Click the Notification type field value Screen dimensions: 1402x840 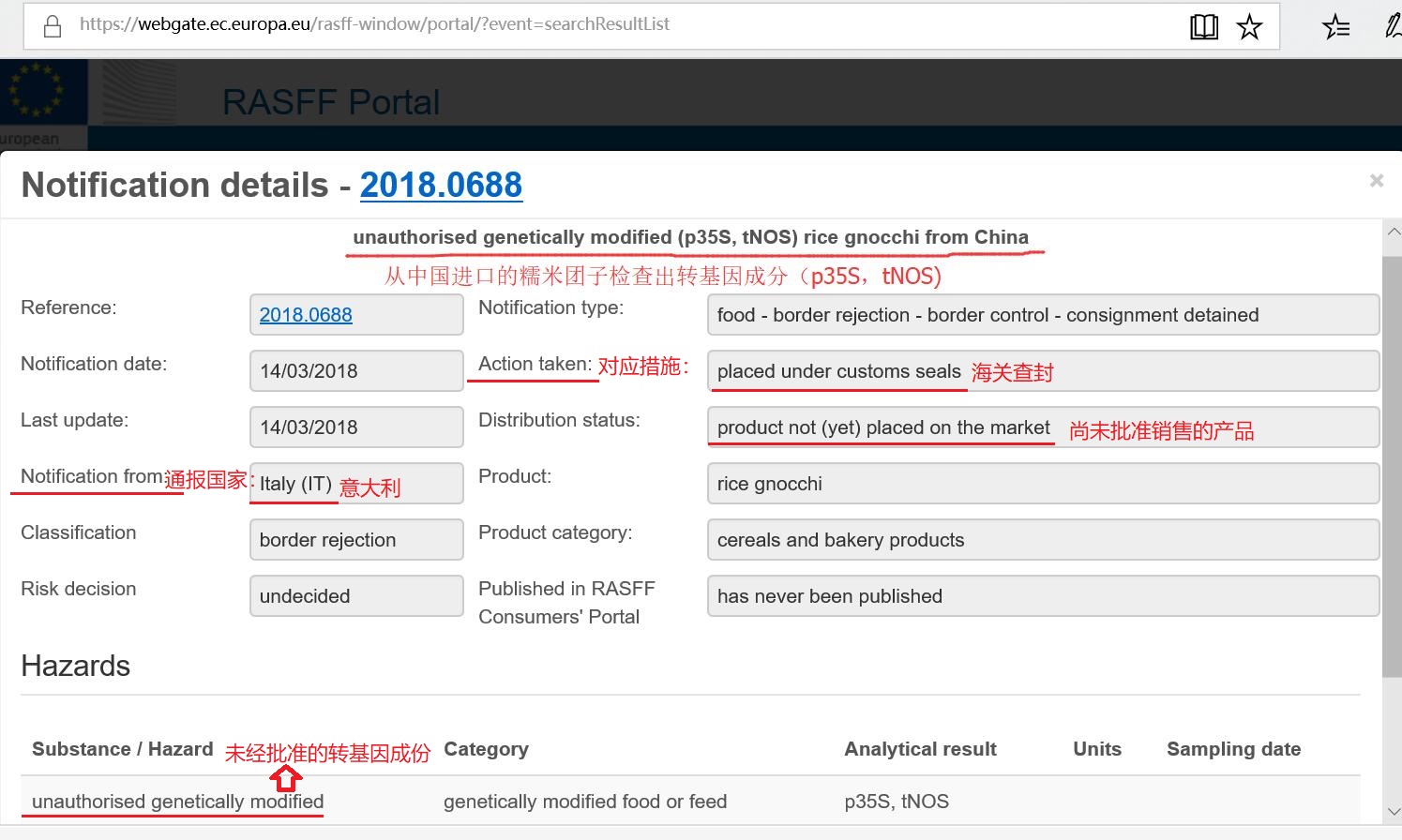point(1043,314)
